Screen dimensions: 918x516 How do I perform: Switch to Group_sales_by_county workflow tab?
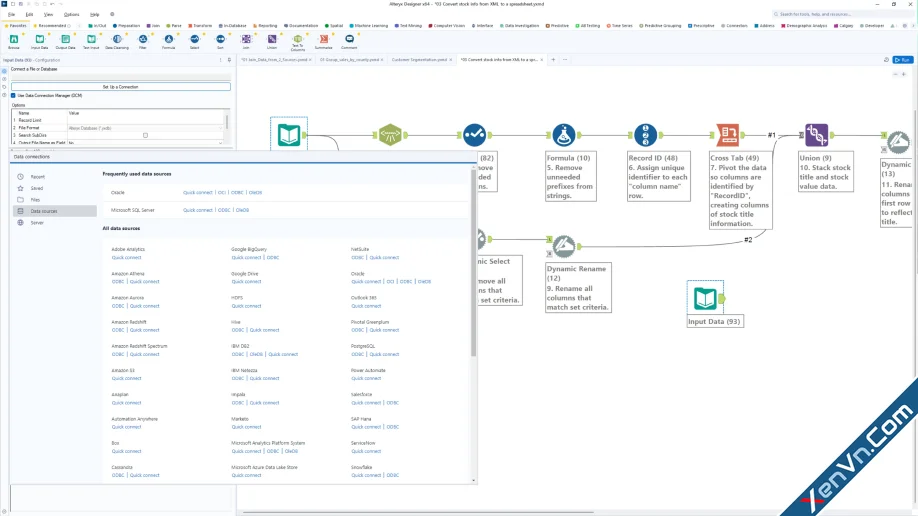[349, 60]
